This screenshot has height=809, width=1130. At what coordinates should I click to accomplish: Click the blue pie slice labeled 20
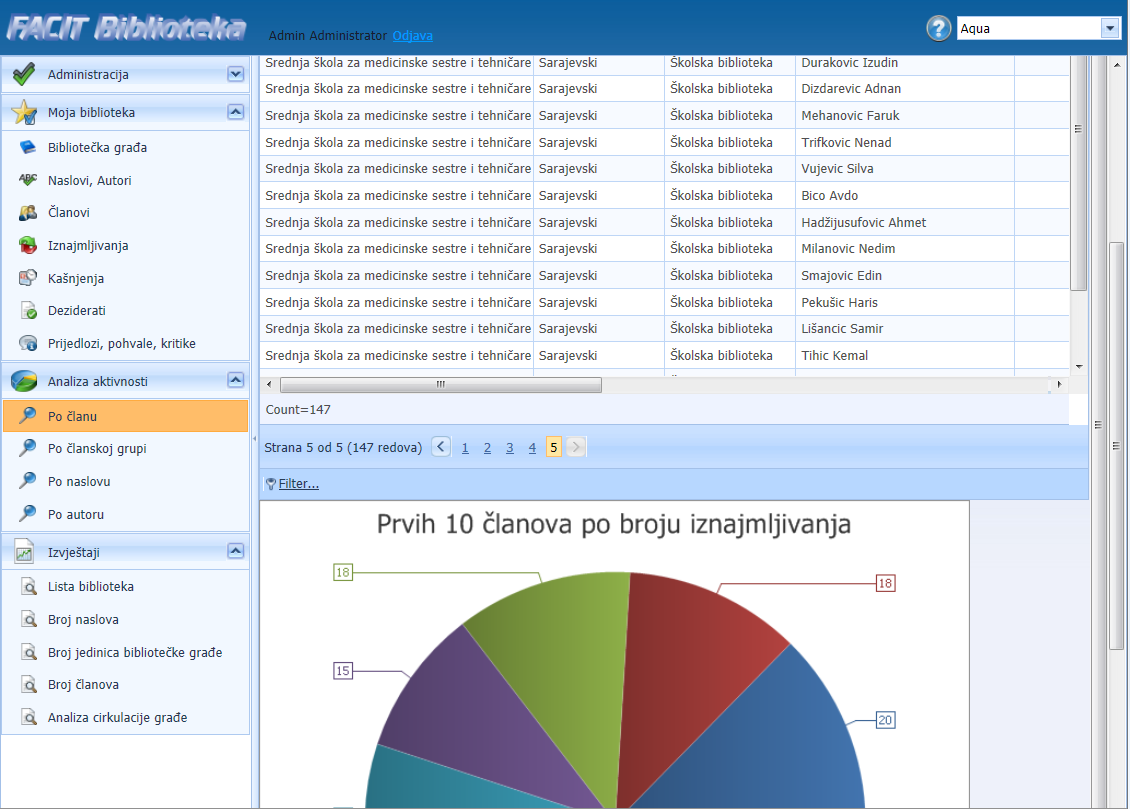[800, 740]
